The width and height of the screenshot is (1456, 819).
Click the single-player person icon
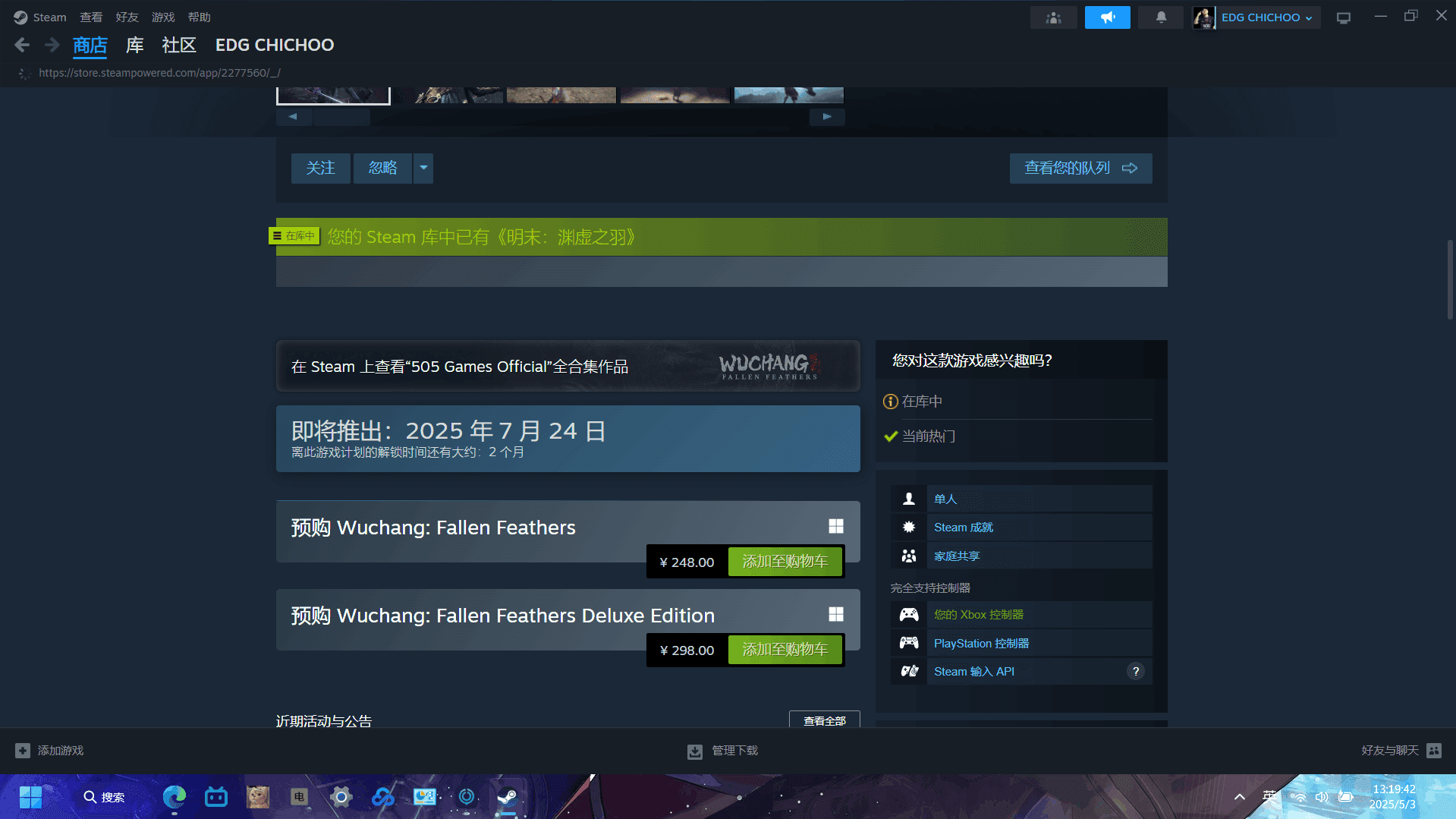pyautogui.click(x=908, y=499)
